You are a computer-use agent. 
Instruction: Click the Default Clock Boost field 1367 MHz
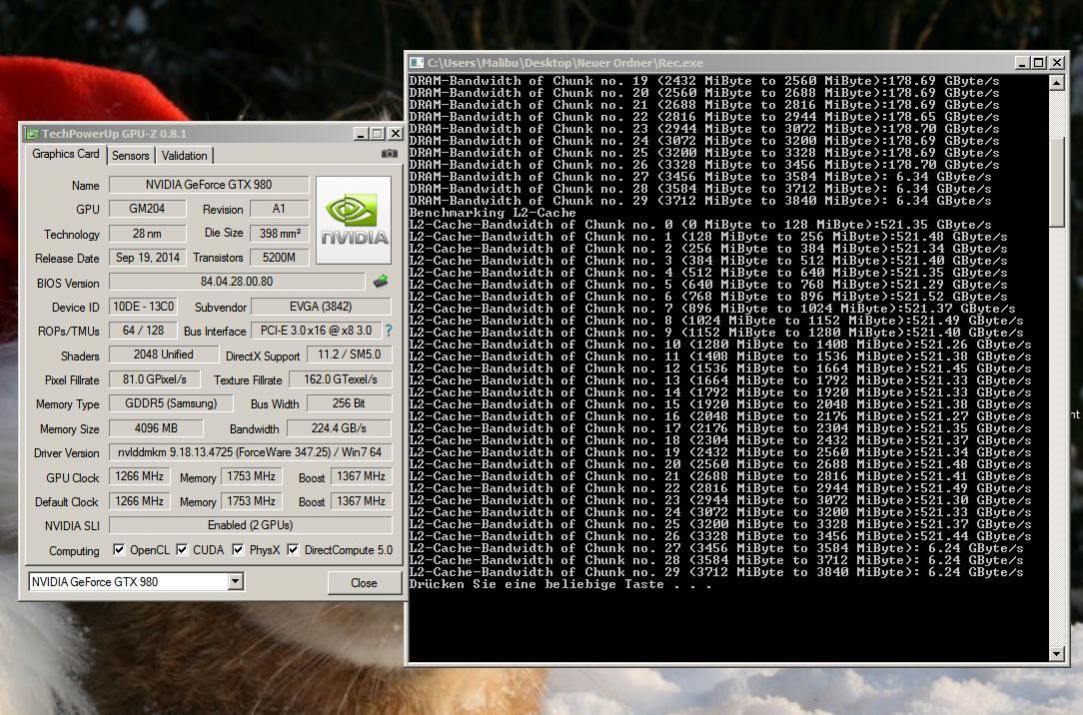(361, 501)
